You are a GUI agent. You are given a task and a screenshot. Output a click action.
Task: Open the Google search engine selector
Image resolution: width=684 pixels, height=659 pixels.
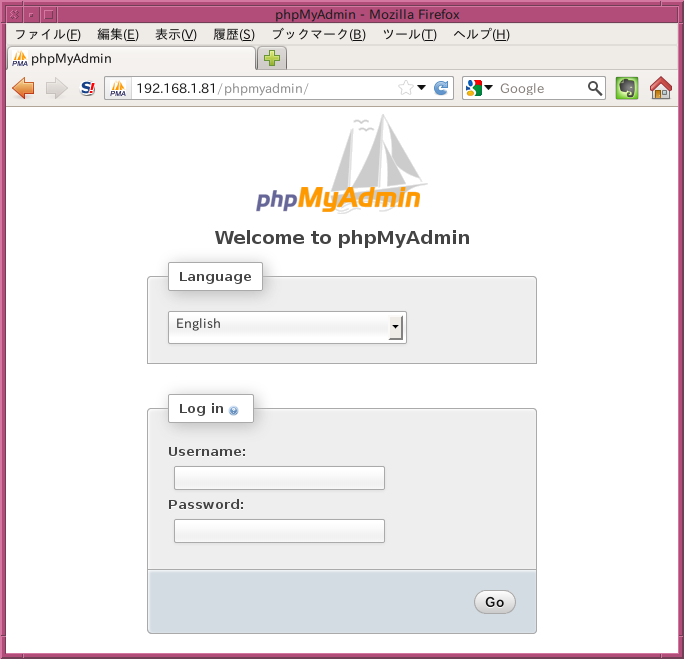(479, 88)
